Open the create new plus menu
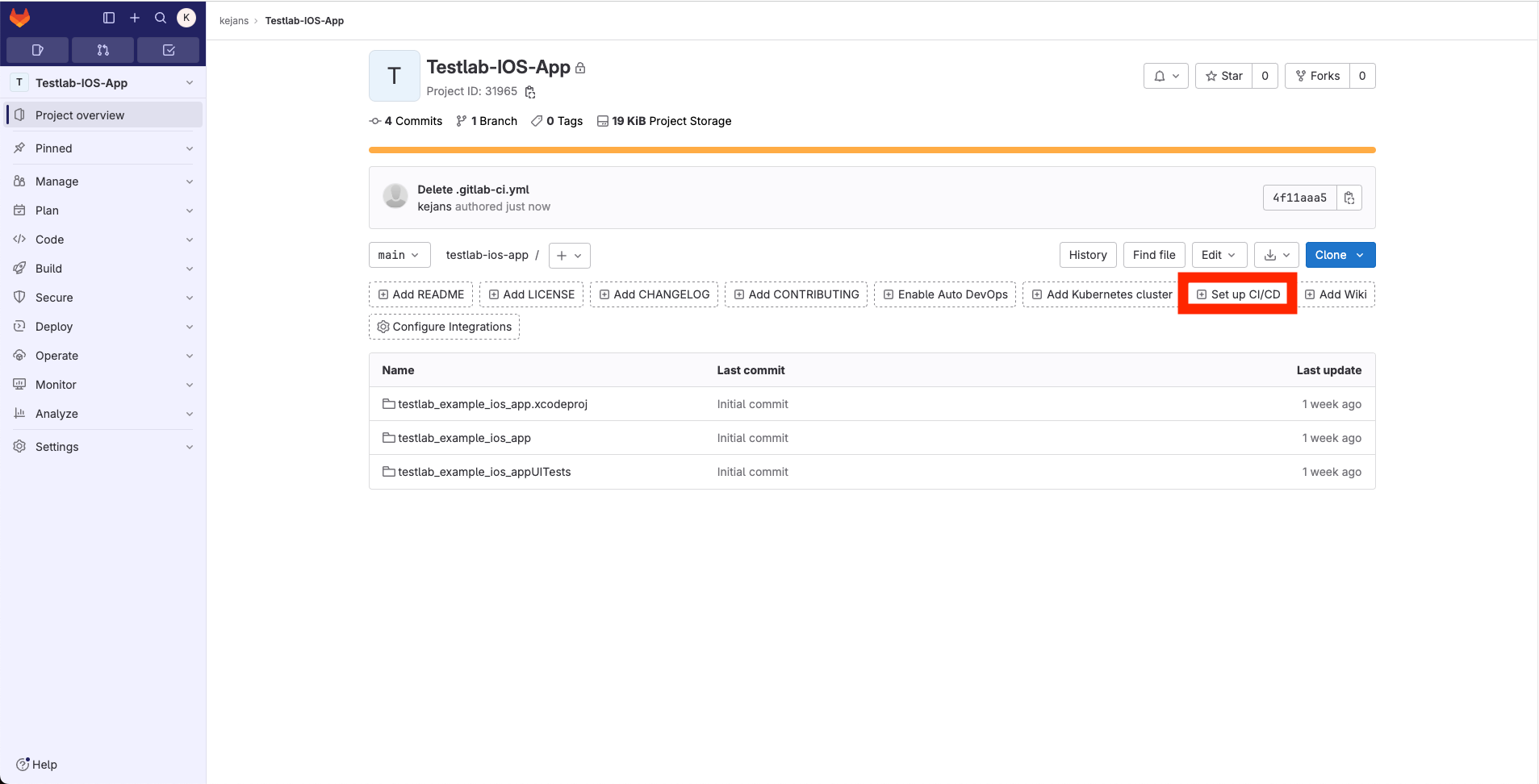Image resolution: width=1539 pixels, height=784 pixels. coord(135,18)
